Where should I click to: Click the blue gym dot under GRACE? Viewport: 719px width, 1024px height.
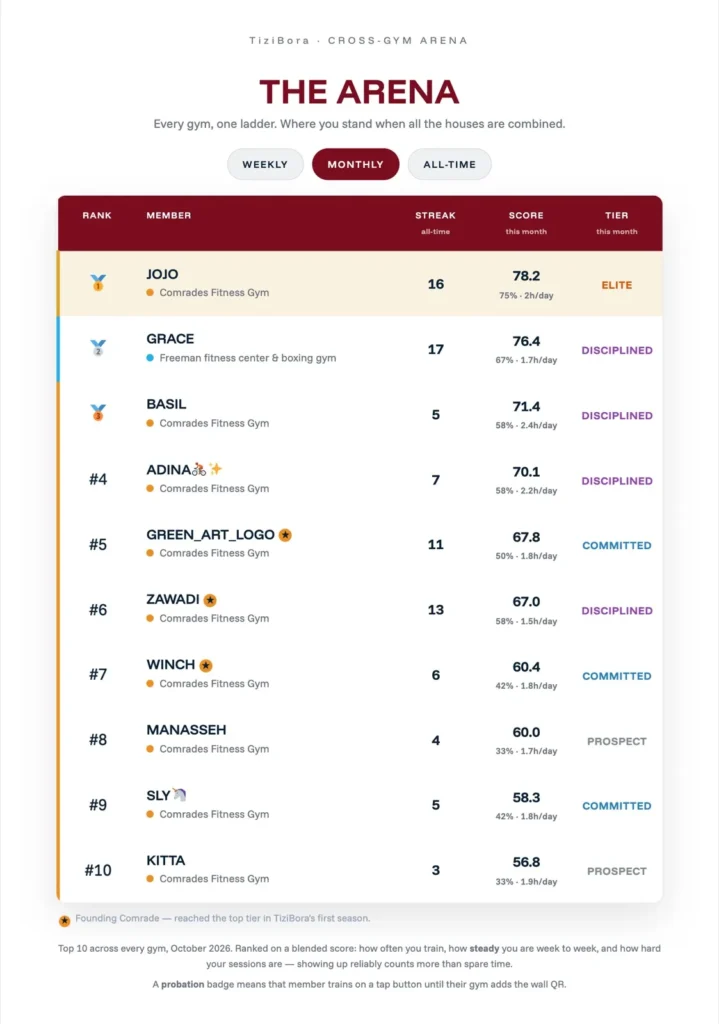[x=150, y=358]
